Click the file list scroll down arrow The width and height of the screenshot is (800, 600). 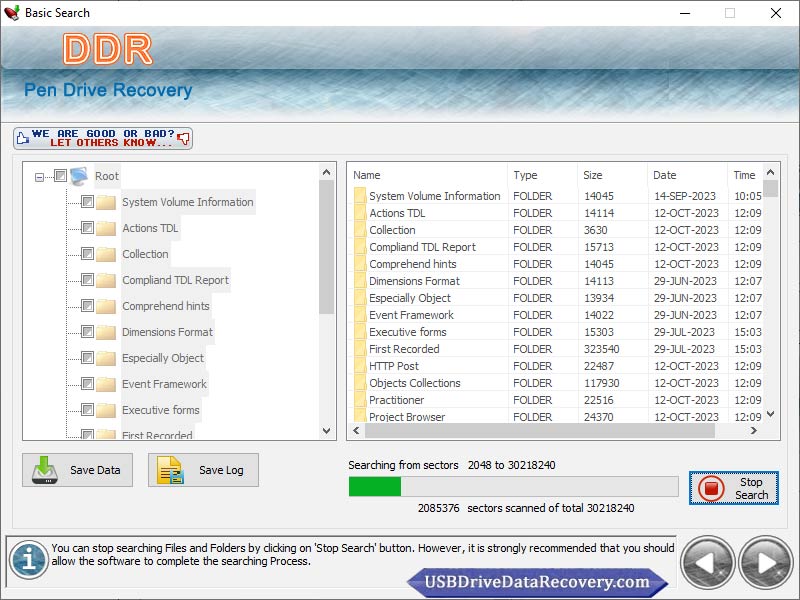[770, 414]
